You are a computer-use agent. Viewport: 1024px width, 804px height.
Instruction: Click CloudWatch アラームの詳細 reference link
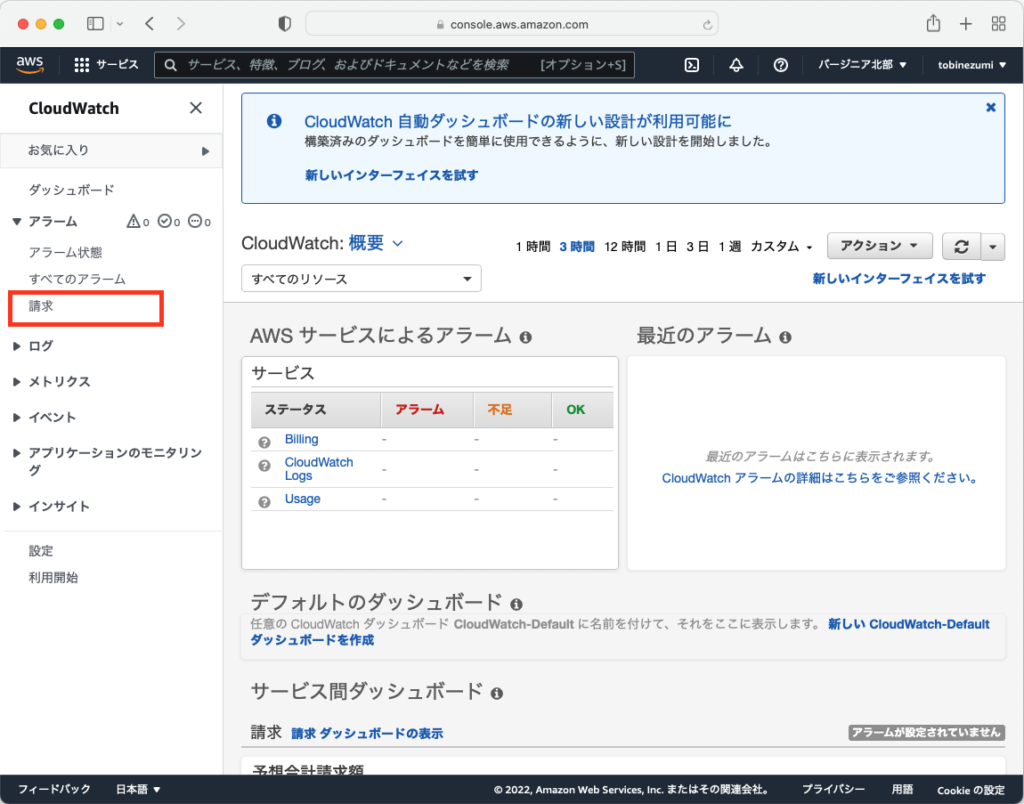819,478
